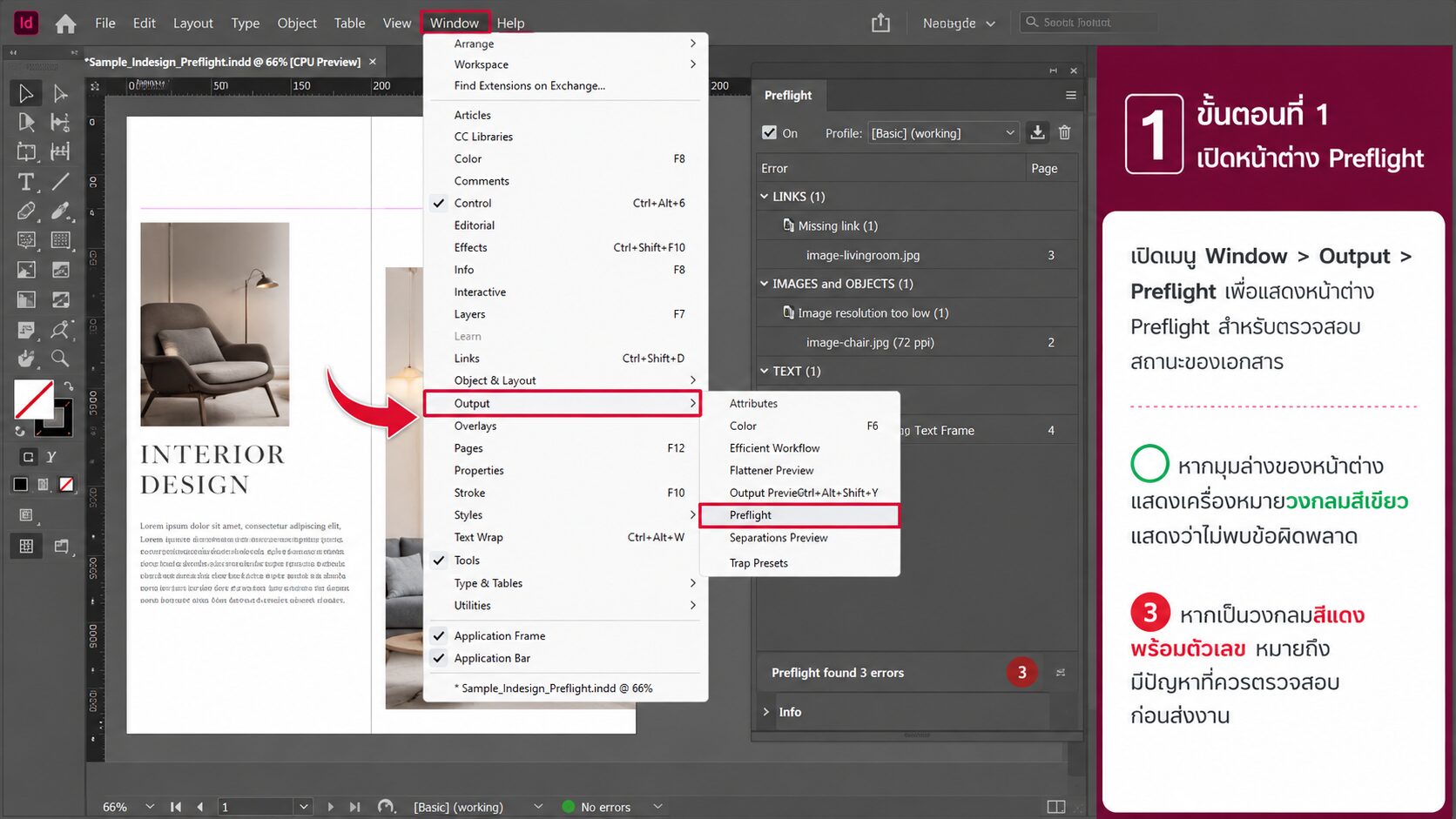Viewport: 1456px width, 819px height.
Task: Toggle the Preflight On checkbox
Action: click(769, 132)
